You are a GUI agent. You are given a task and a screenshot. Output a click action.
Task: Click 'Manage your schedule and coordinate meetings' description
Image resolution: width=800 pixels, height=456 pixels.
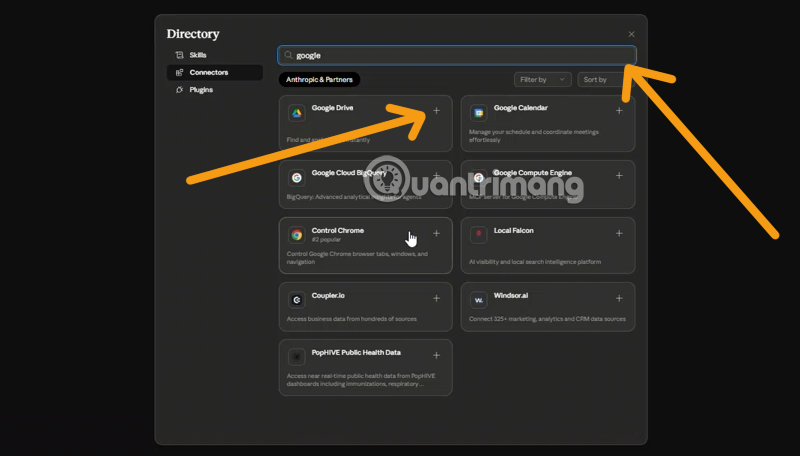point(534,136)
